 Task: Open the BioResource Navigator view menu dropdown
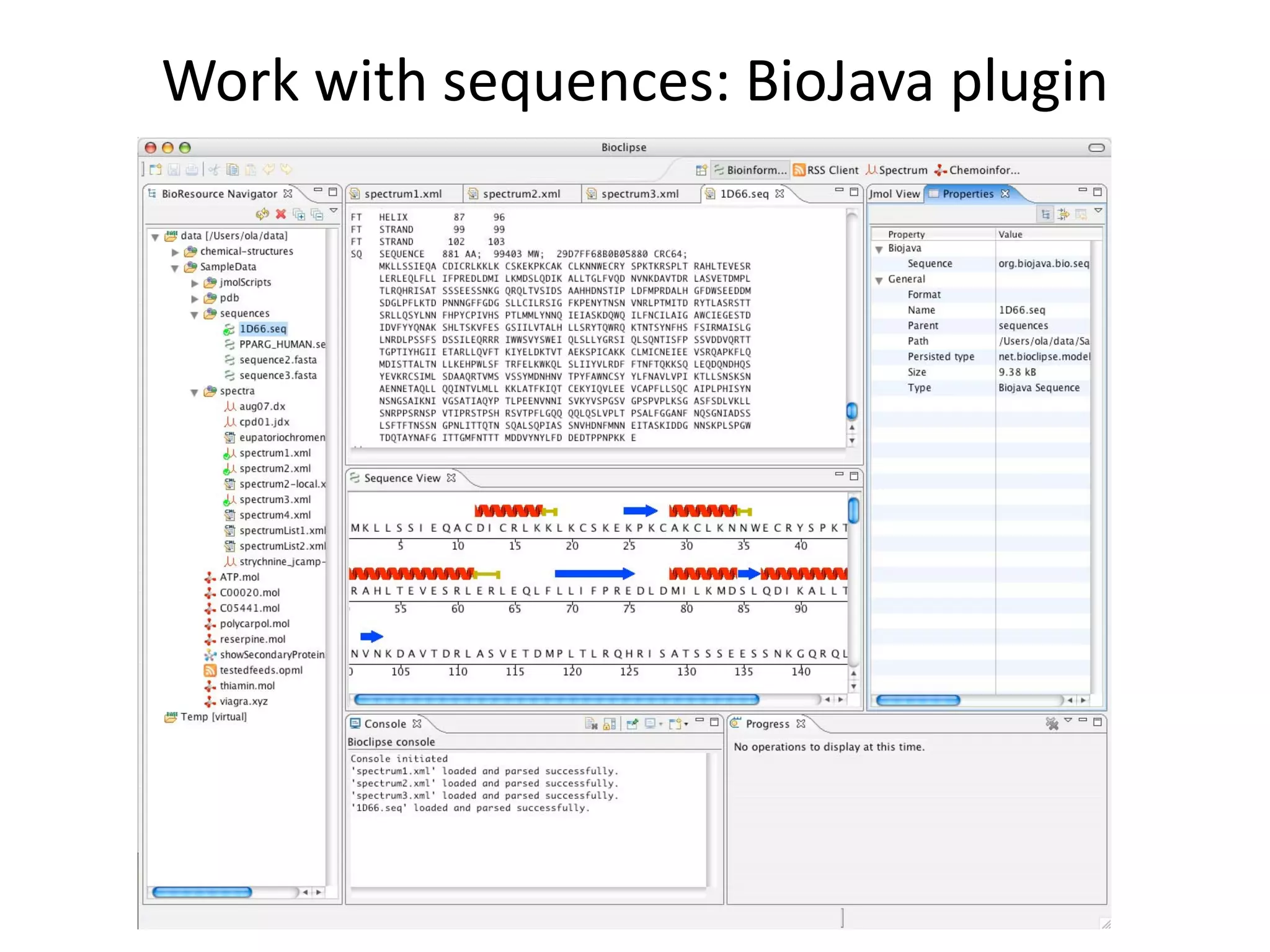tap(334, 211)
